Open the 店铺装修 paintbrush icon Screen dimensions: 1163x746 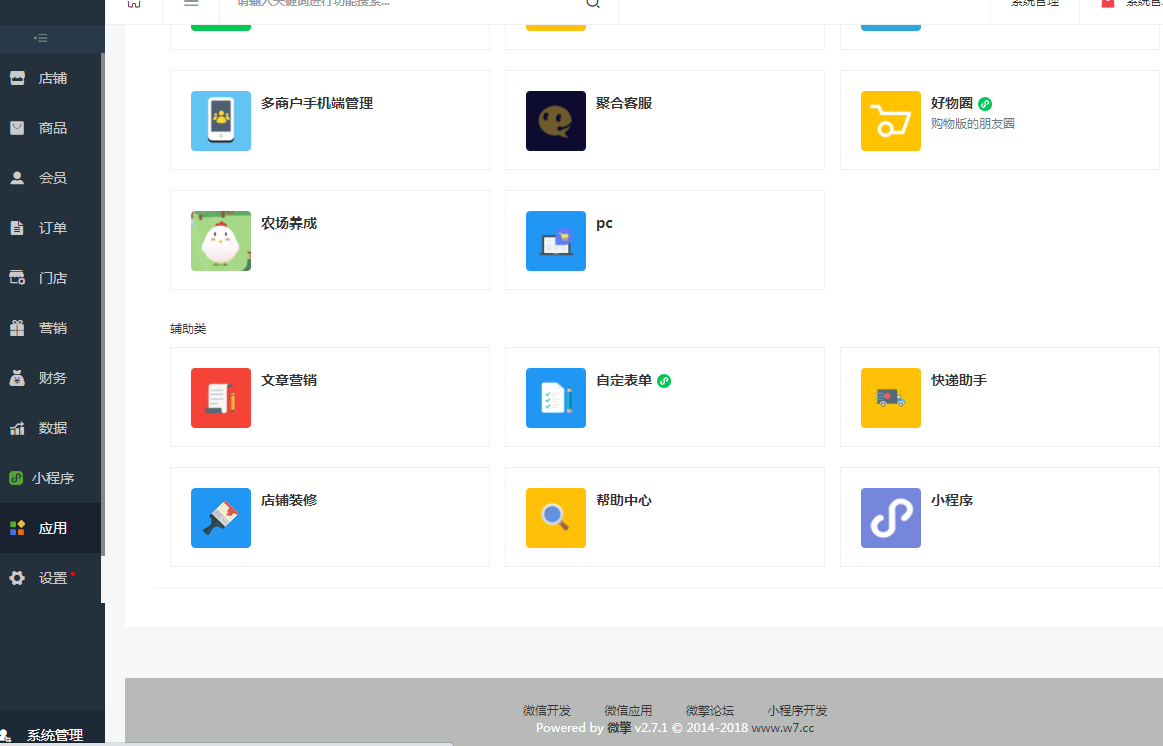[220, 518]
